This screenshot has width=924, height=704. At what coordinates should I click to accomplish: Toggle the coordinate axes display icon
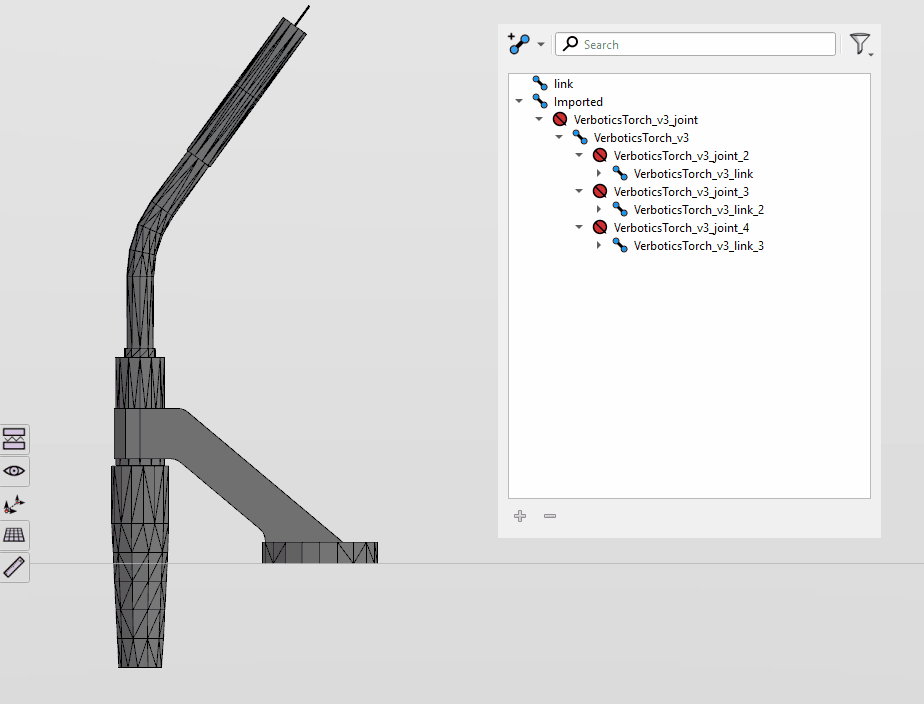pyautogui.click(x=14, y=504)
